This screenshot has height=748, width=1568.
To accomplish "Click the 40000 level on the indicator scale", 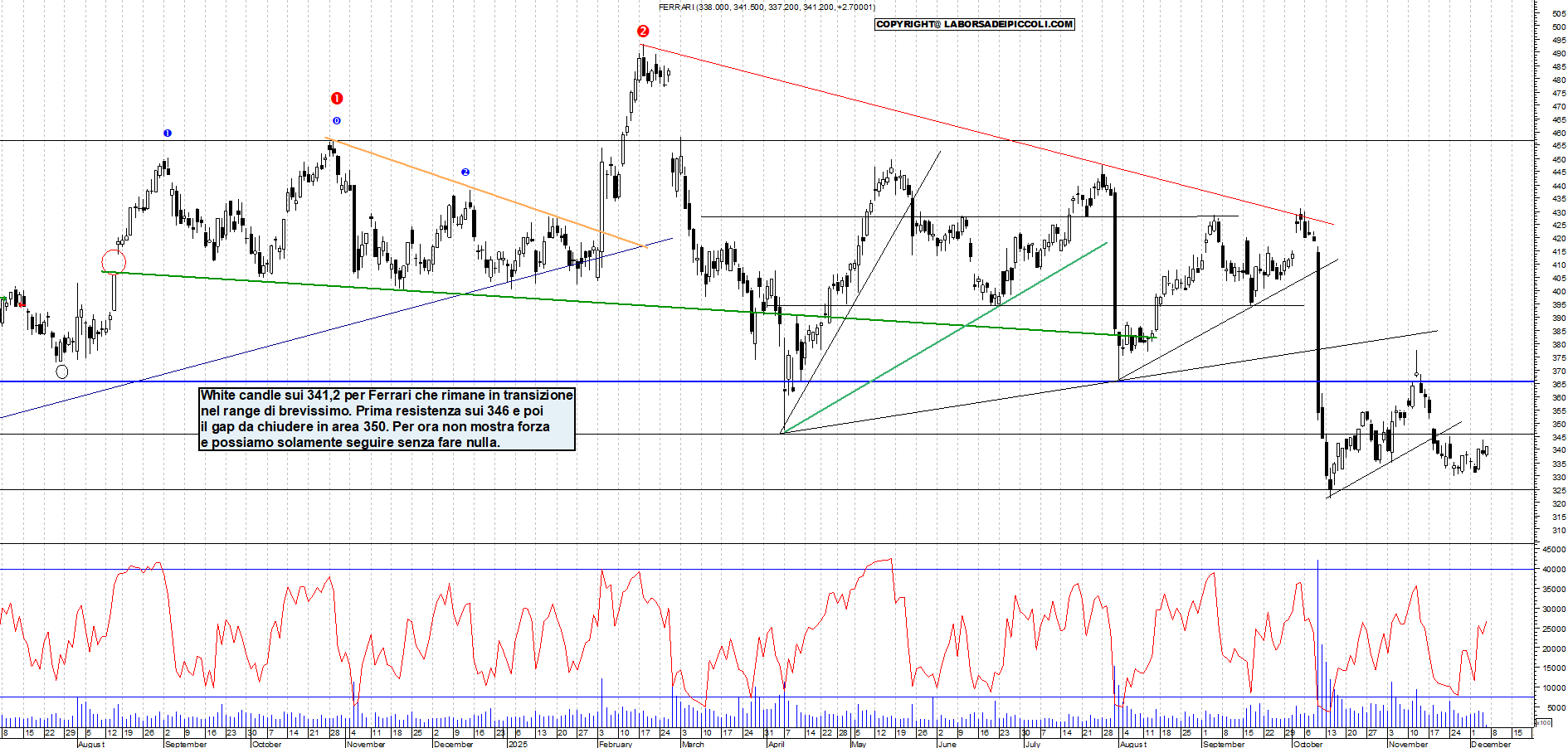I will tap(1553, 569).
